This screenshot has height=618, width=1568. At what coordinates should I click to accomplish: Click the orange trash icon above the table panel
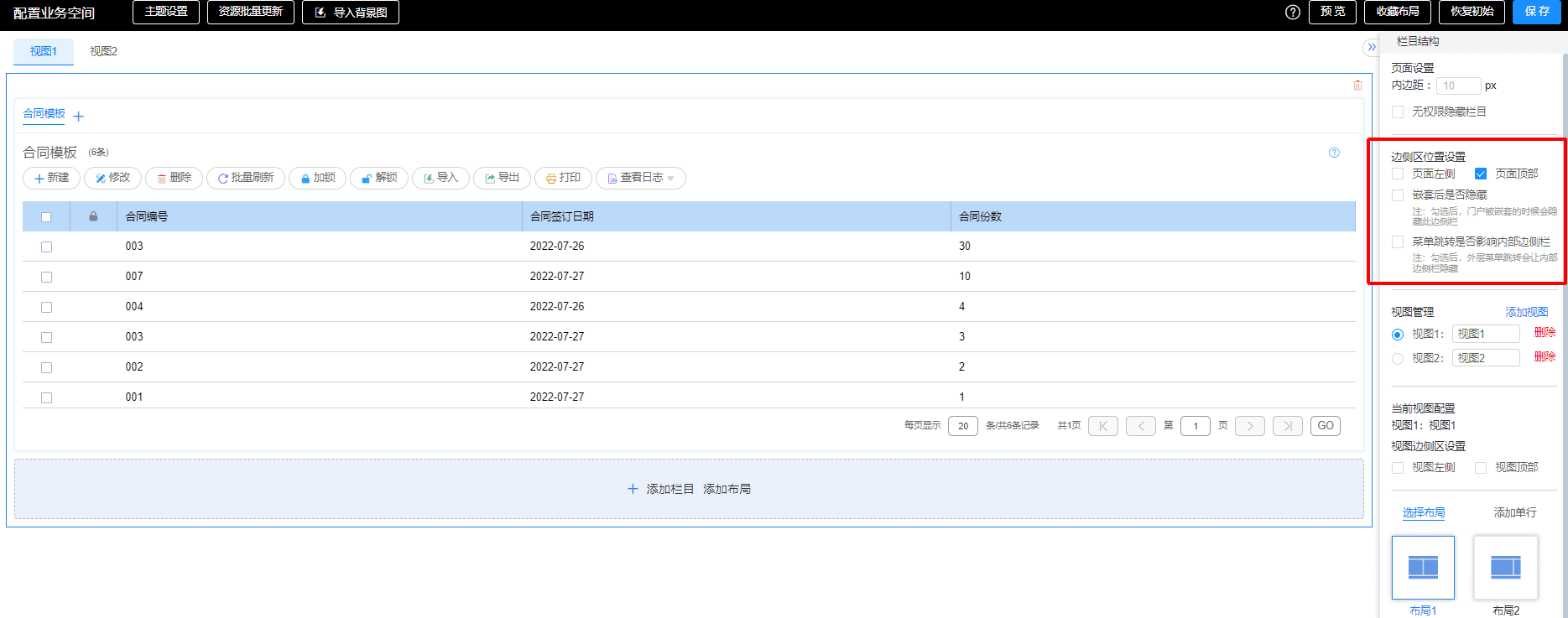point(1357,86)
